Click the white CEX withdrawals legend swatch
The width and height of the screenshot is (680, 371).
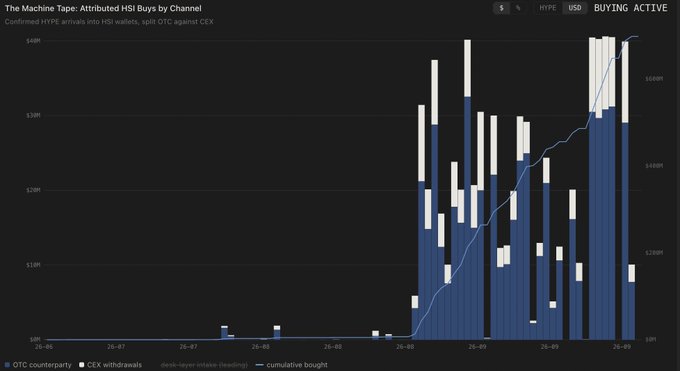[x=81, y=365]
